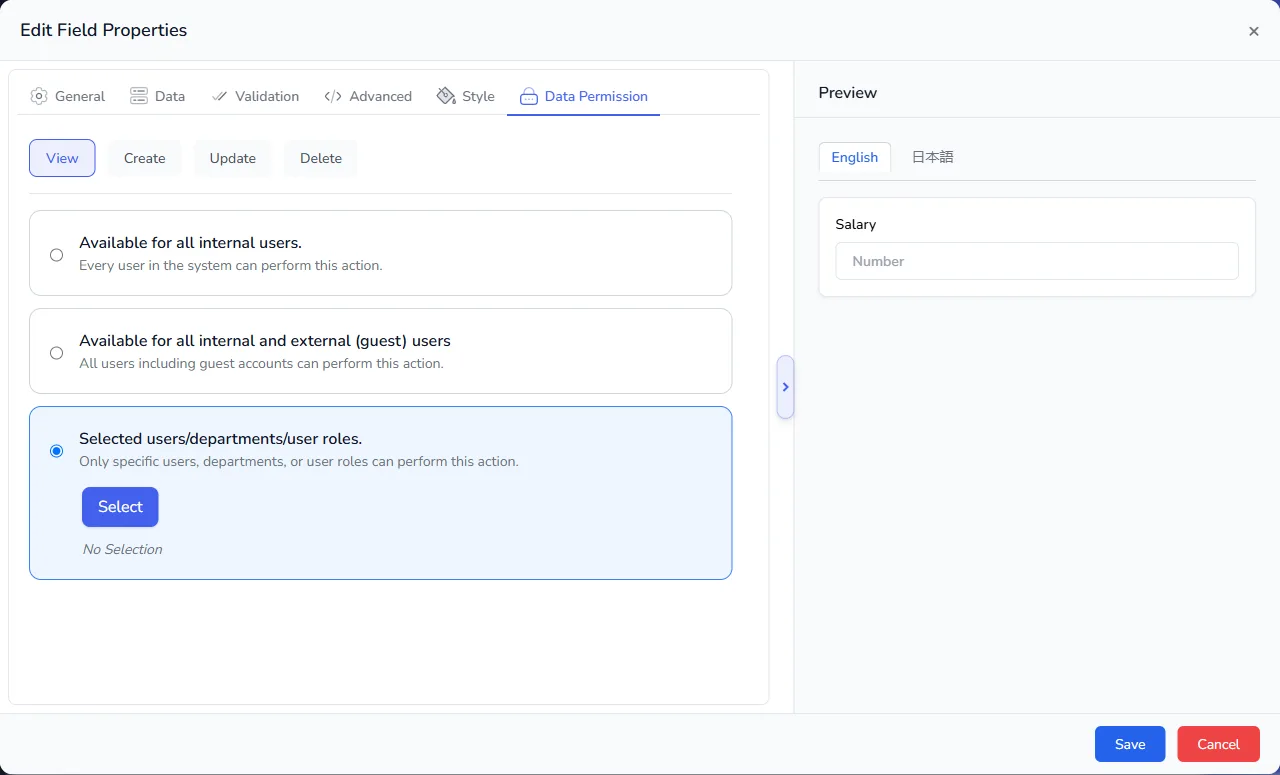The height and width of the screenshot is (775, 1280).
Task: Switch to the Data tab
Action: pyautogui.click(x=158, y=96)
